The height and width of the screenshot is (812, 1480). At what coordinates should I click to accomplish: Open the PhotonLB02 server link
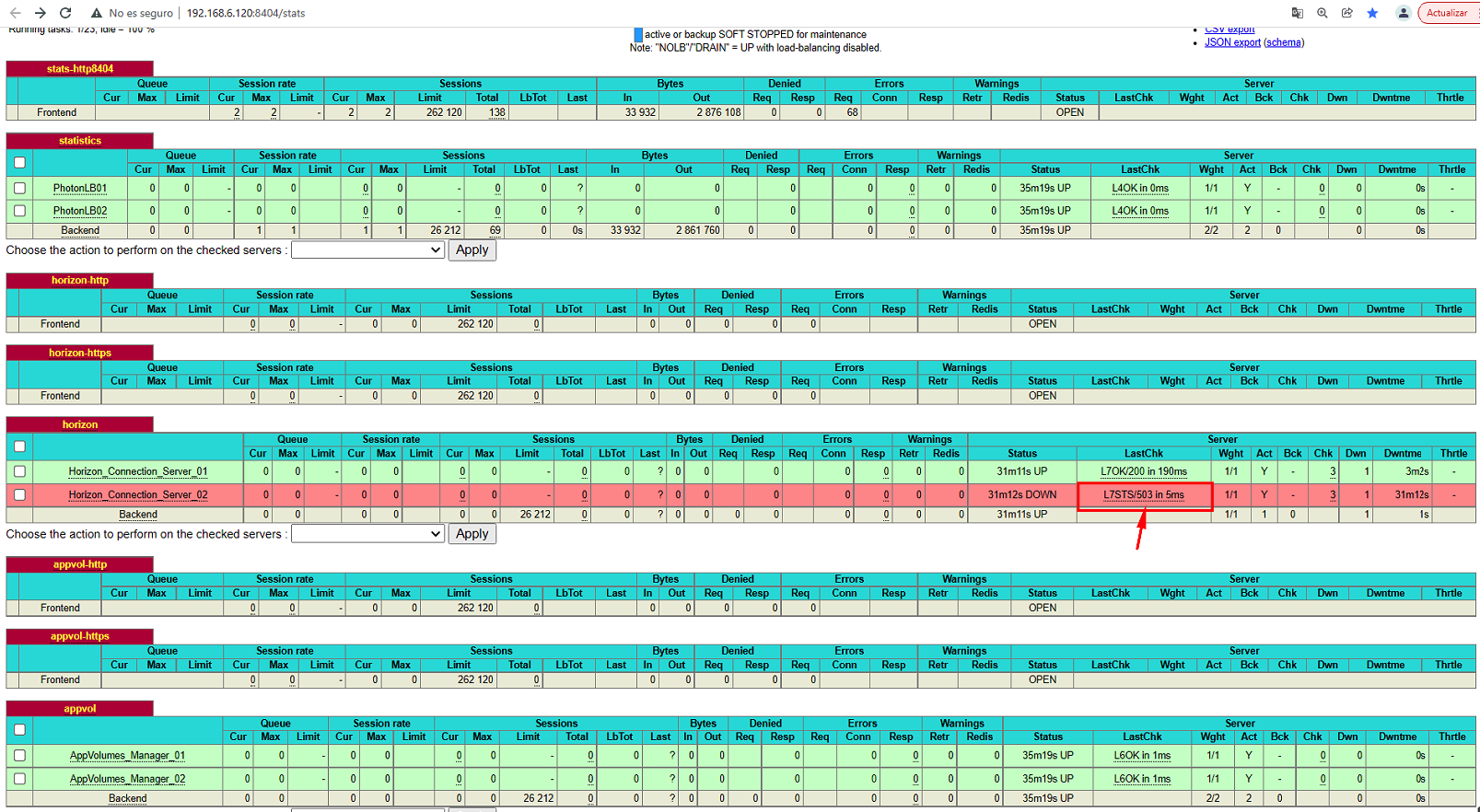coord(80,211)
